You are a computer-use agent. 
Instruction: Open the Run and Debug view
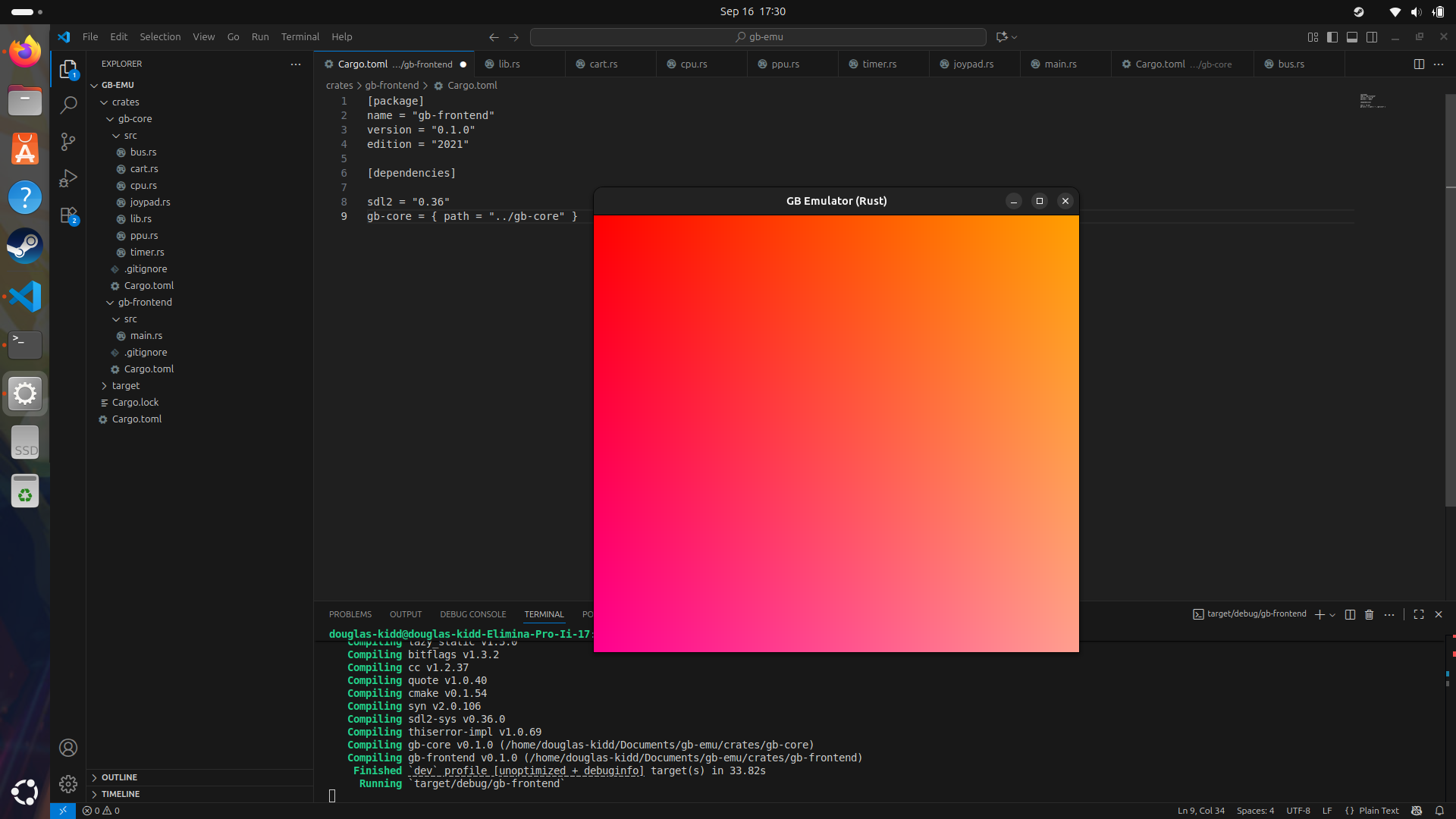[x=68, y=178]
